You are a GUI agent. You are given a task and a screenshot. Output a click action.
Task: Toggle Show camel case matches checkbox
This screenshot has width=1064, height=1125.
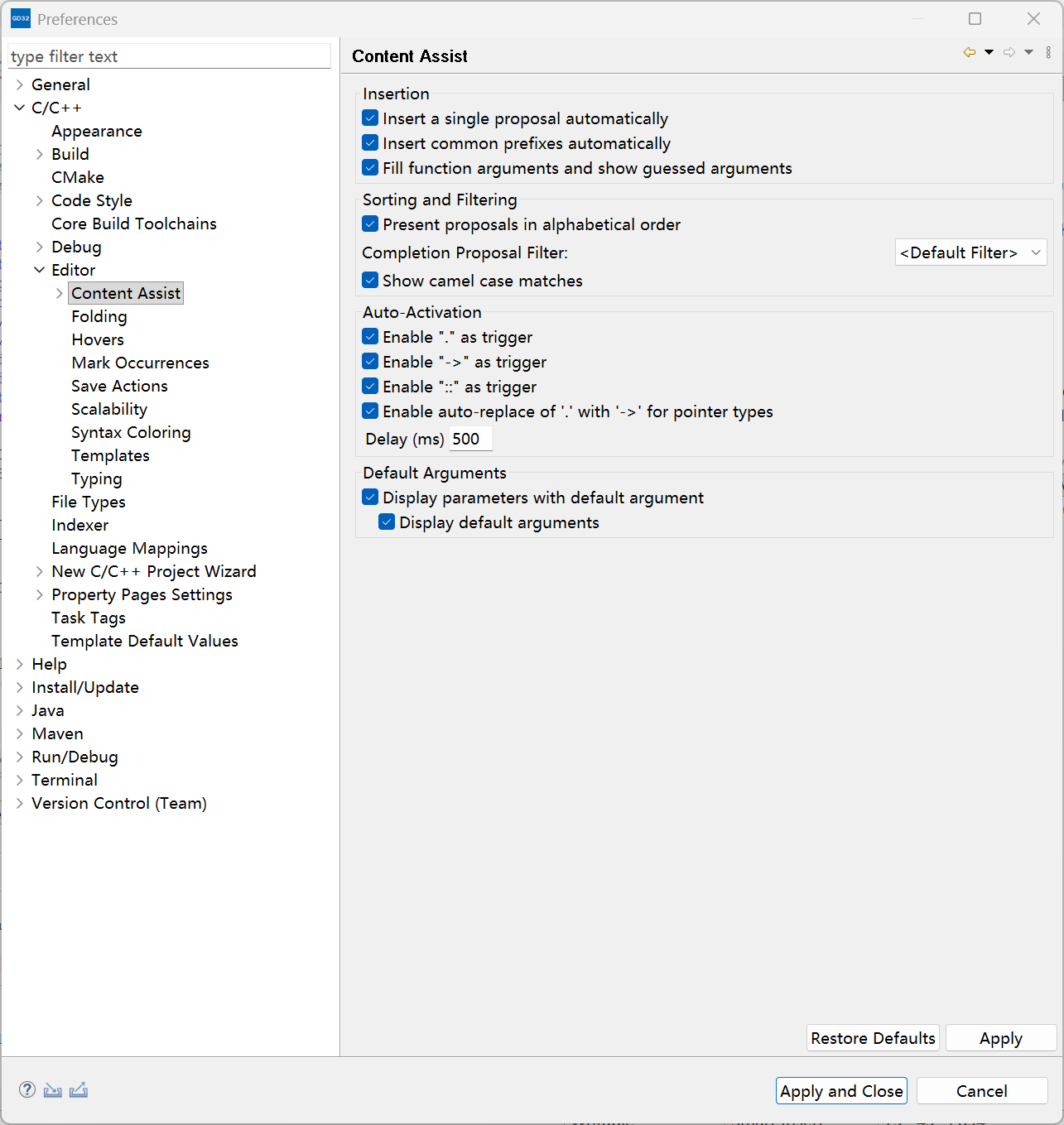pos(370,281)
